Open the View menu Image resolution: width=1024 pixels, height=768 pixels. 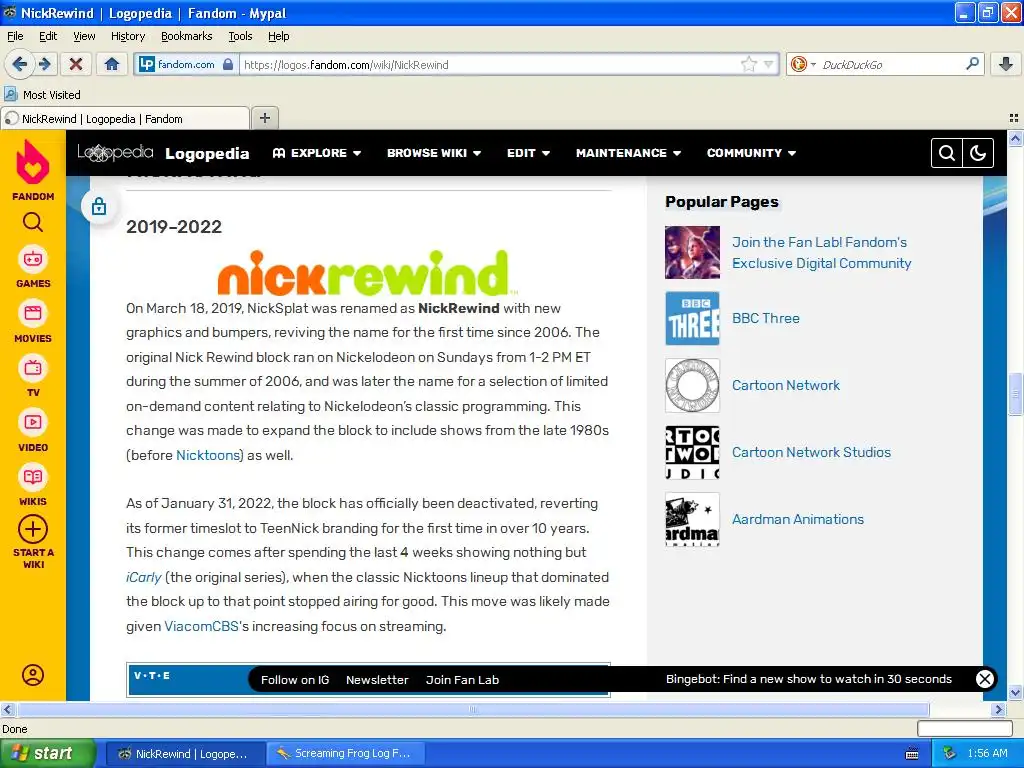[x=84, y=36]
